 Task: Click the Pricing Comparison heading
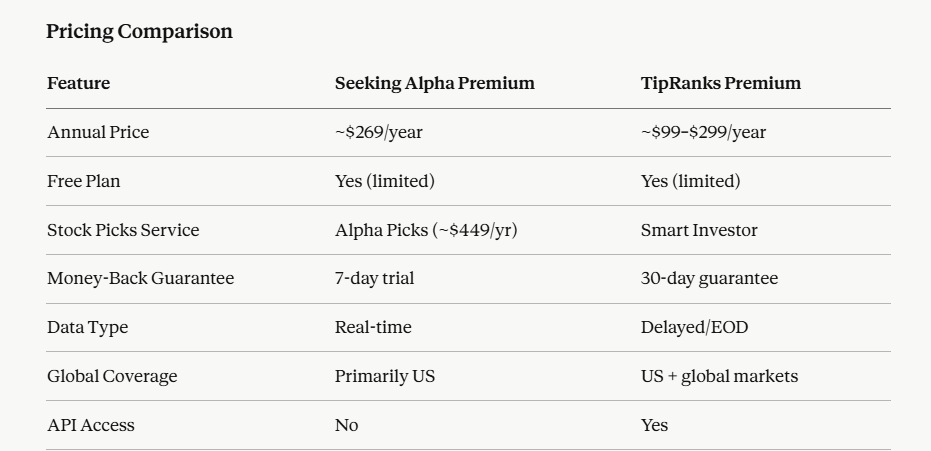(x=140, y=31)
